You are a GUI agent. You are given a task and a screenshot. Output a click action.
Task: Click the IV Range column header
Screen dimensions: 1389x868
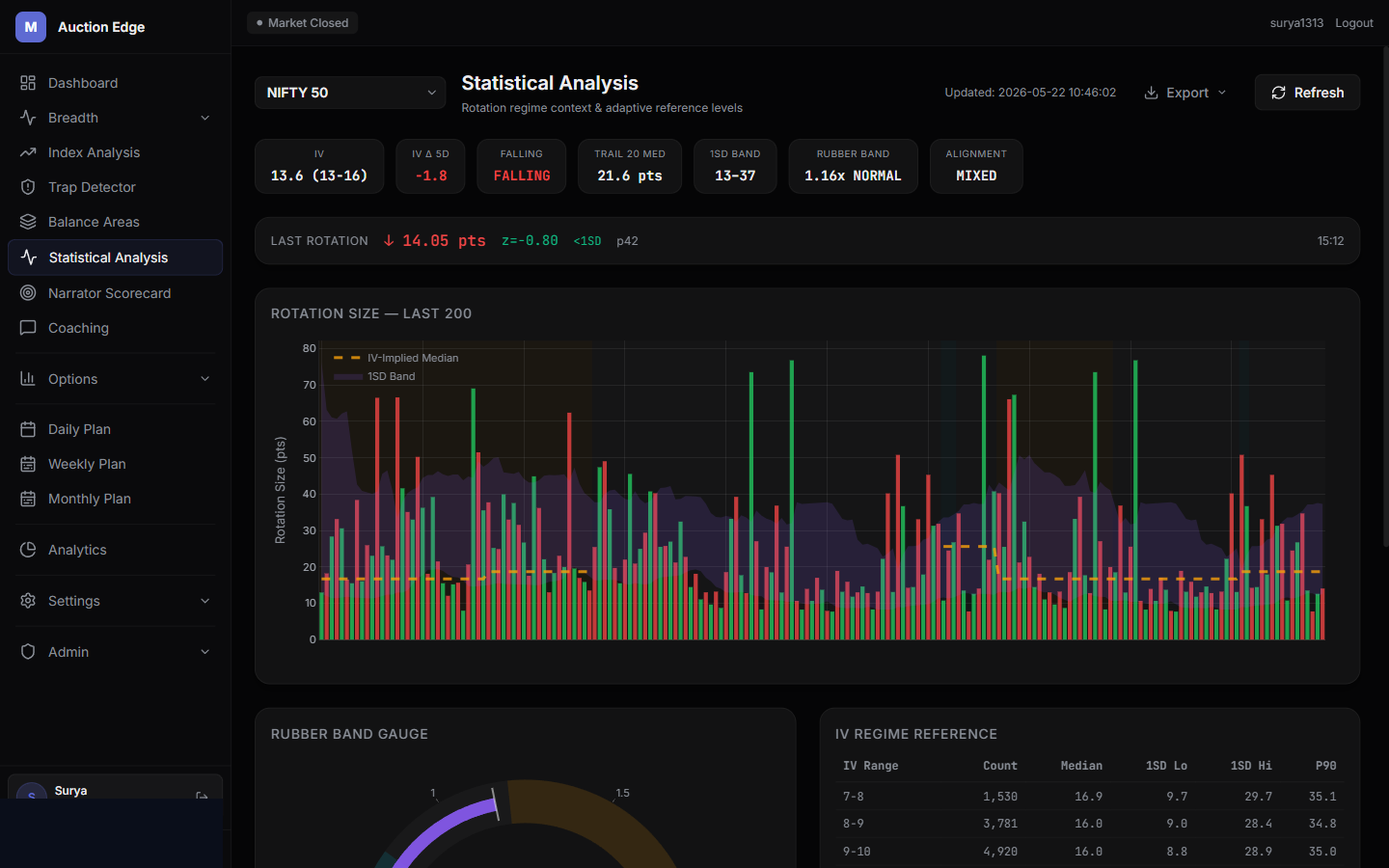pos(870,766)
